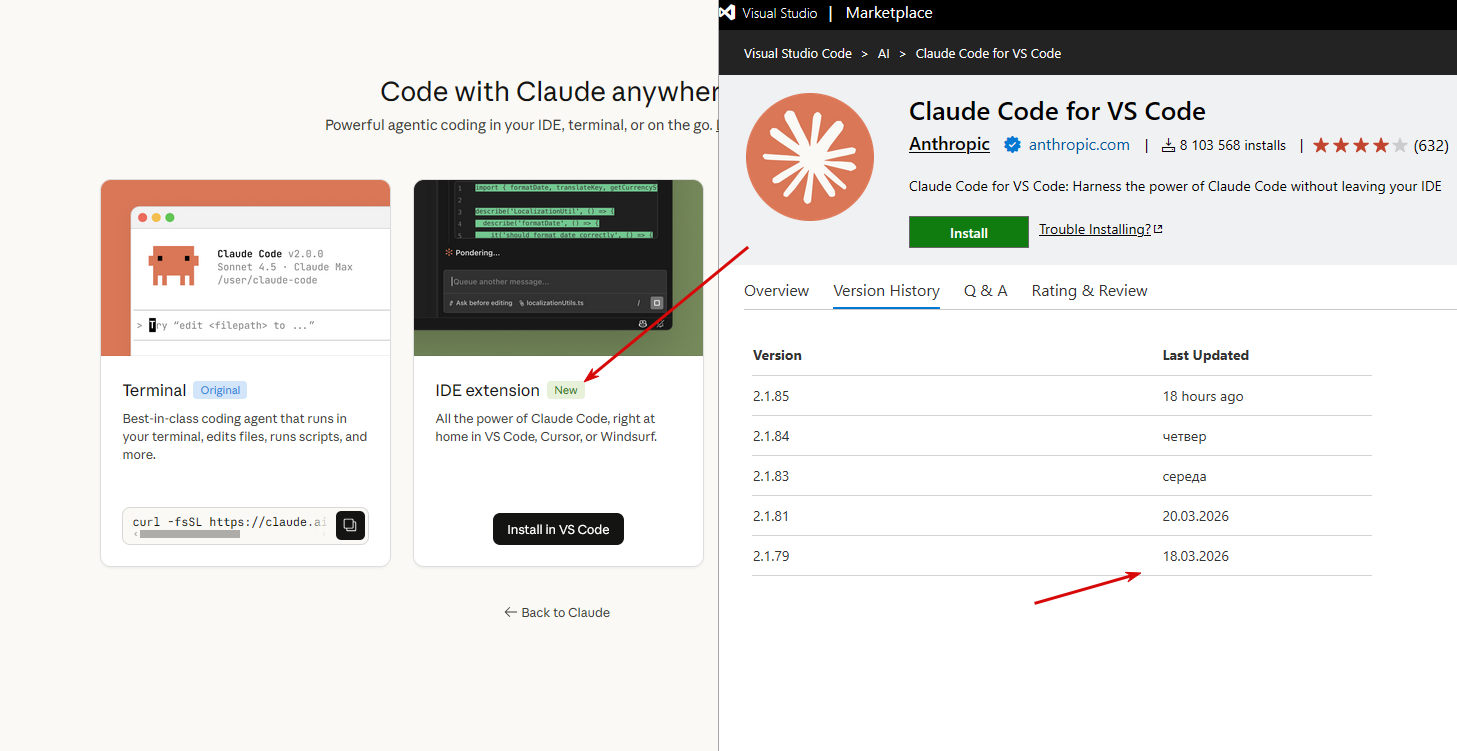This screenshot has height=751, width=1457.
Task: Click the curl command text field
Action: pos(229,522)
